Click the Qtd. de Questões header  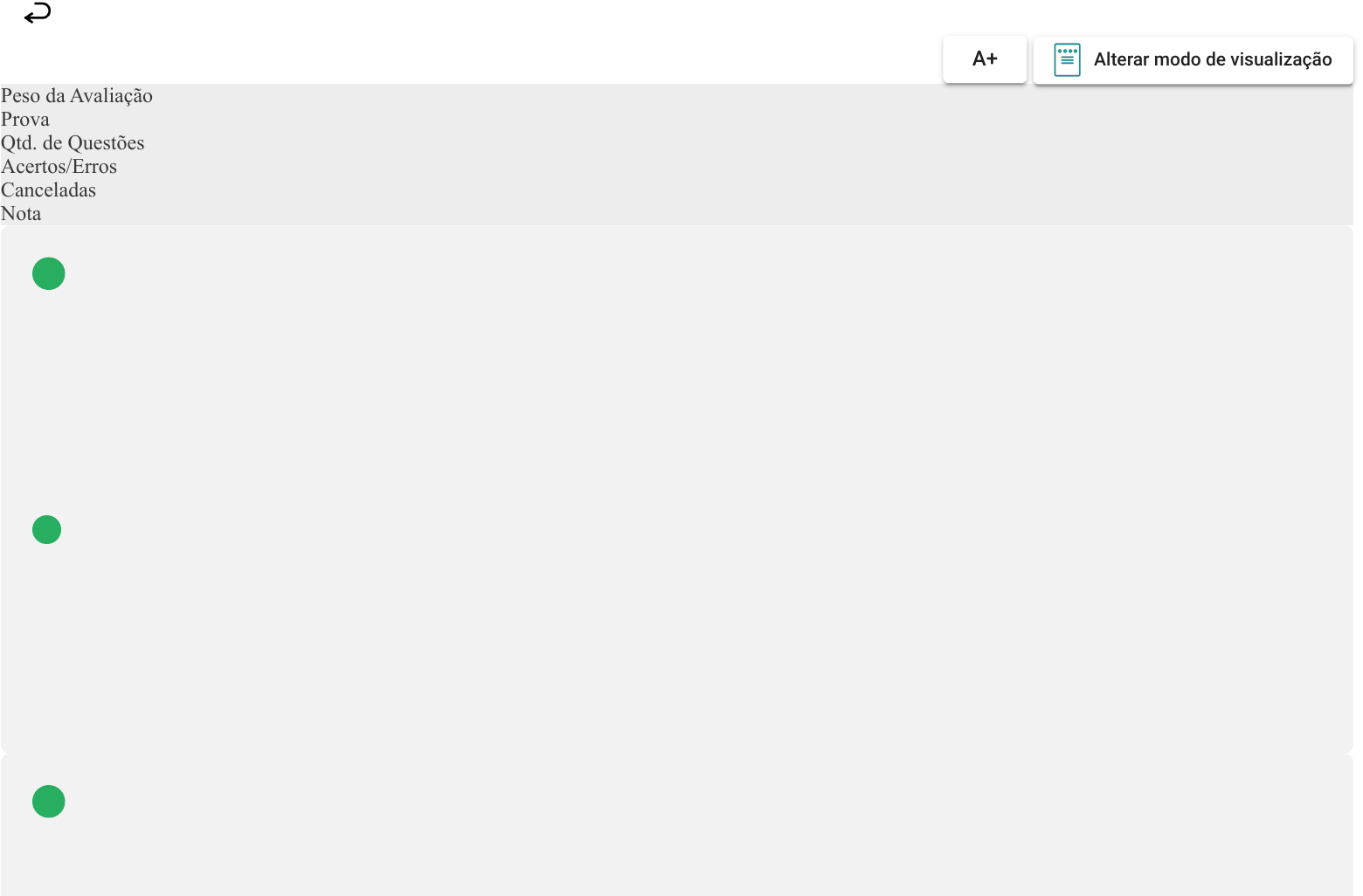73,143
